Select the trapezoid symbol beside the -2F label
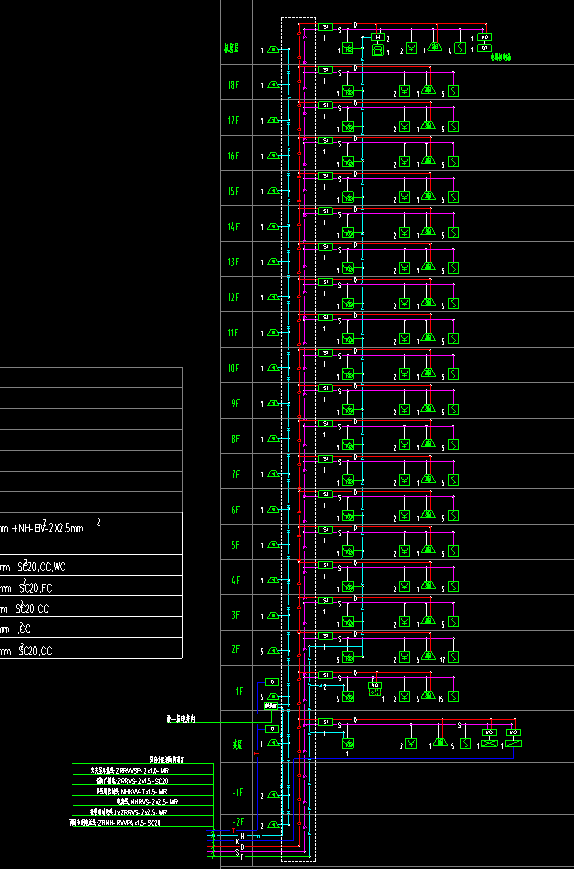The width and height of the screenshot is (574, 869). point(274,825)
